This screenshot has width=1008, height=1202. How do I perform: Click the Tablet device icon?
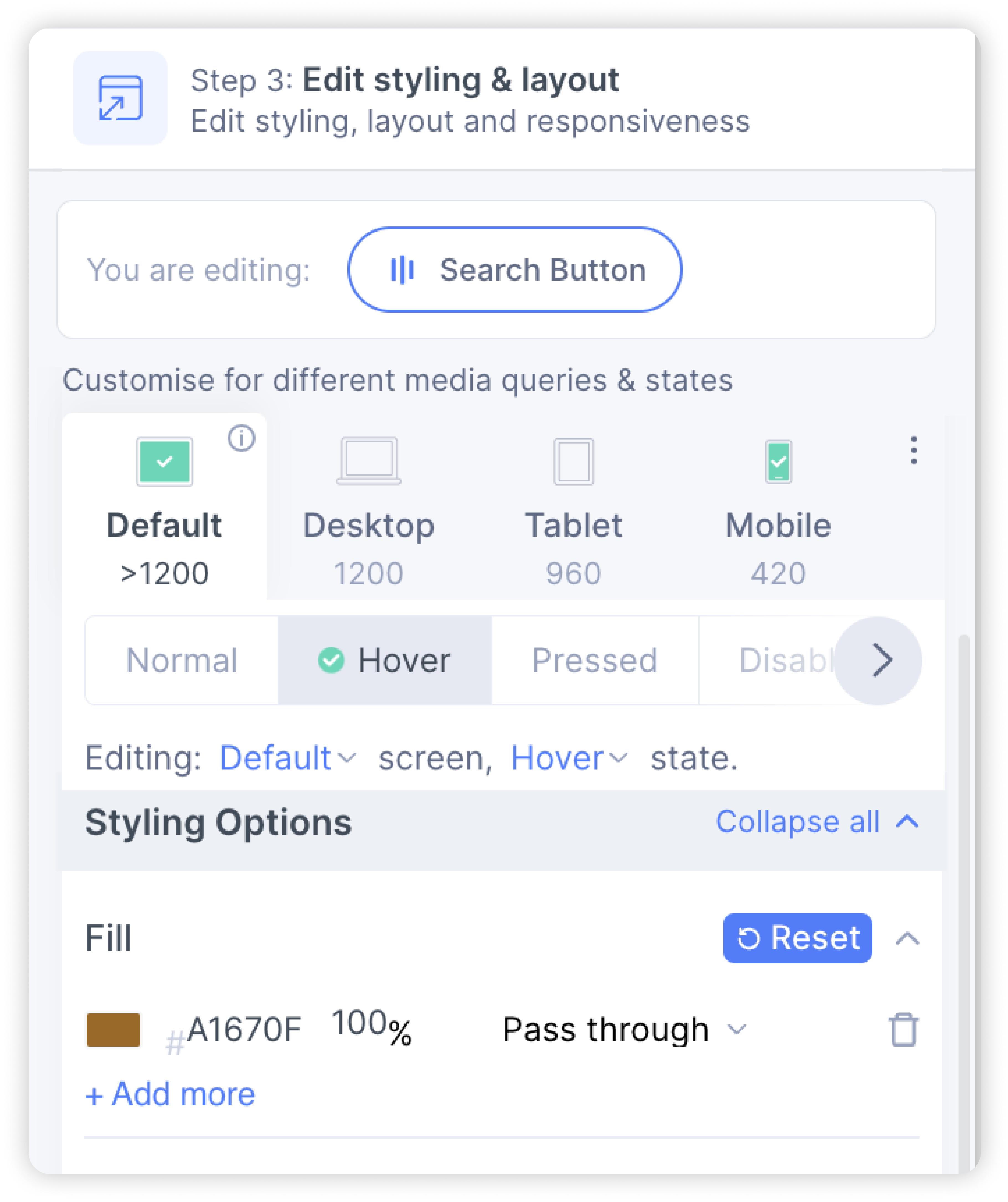[x=573, y=461]
